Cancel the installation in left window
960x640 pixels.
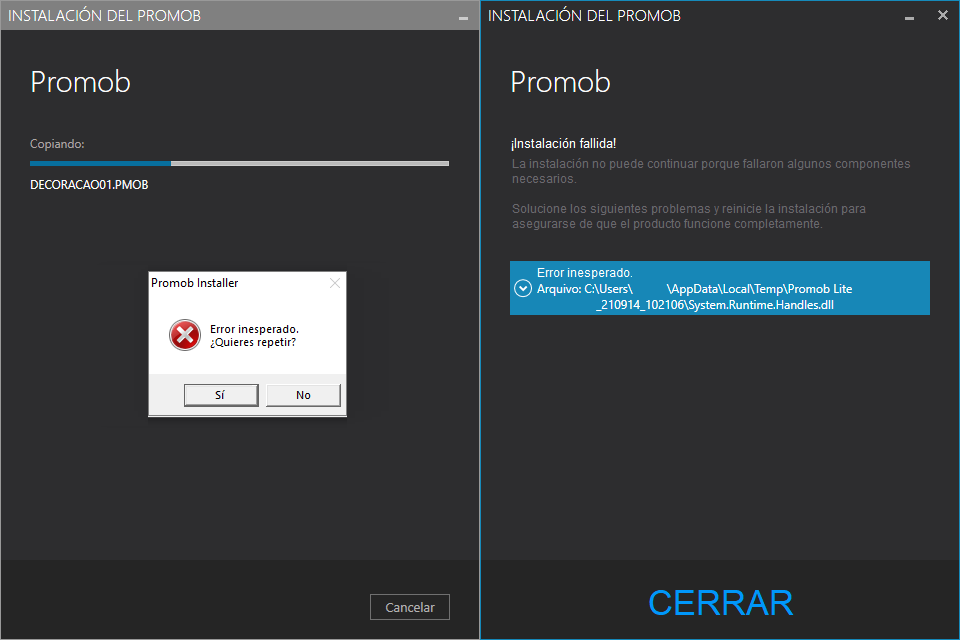tap(410, 607)
